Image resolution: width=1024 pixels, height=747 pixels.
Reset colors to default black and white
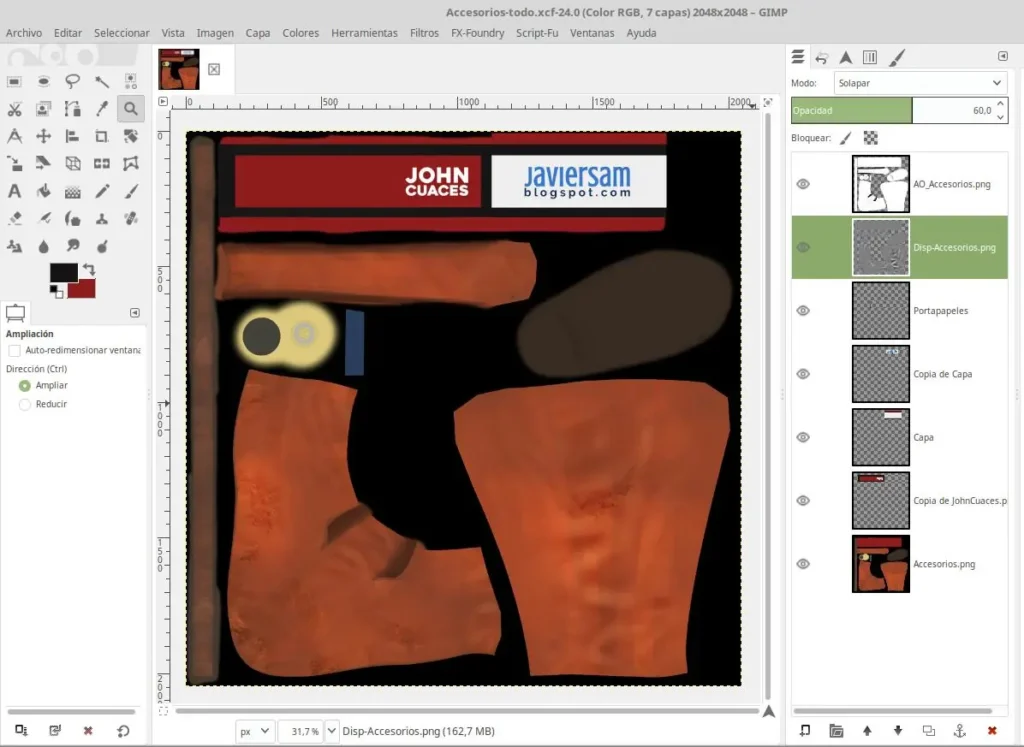pos(56,293)
